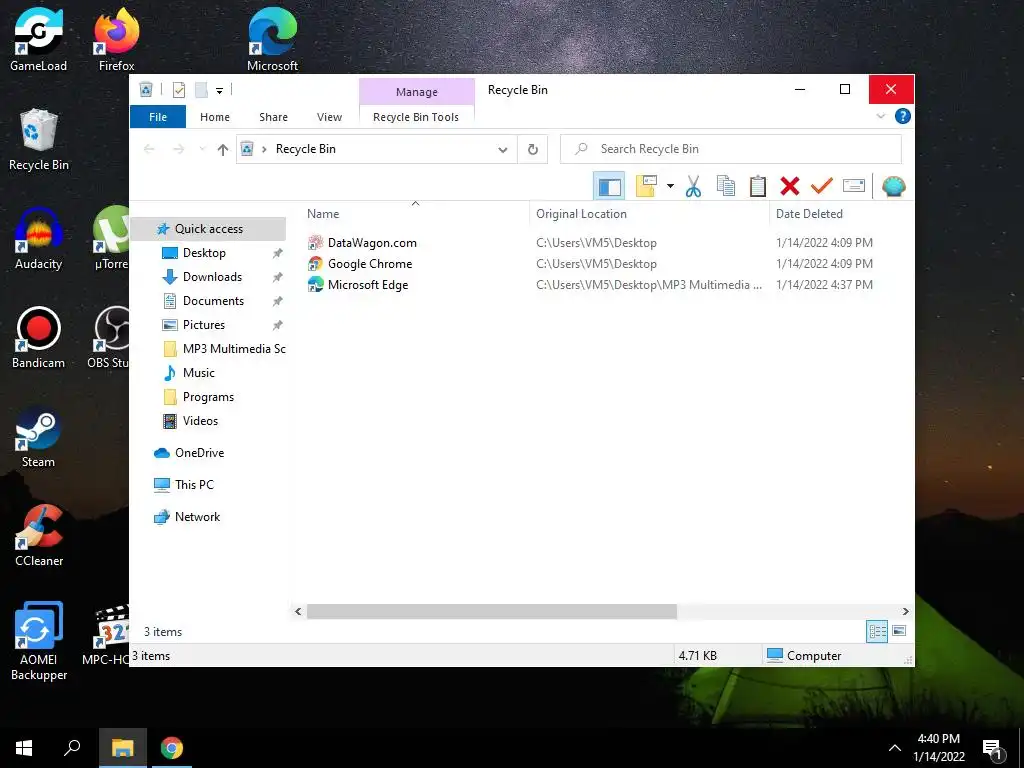Open Pictures in Quick access
The image size is (1024, 768).
tap(204, 325)
